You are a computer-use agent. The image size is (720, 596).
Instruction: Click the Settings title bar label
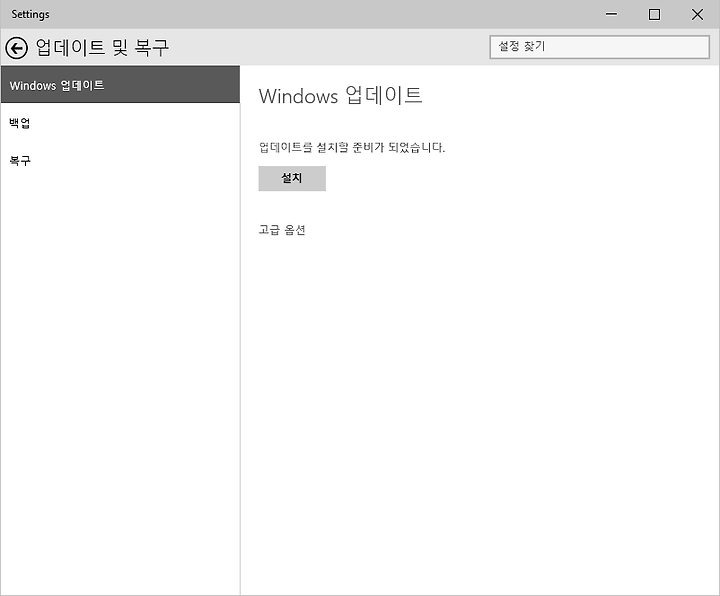click(x=30, y=14)
